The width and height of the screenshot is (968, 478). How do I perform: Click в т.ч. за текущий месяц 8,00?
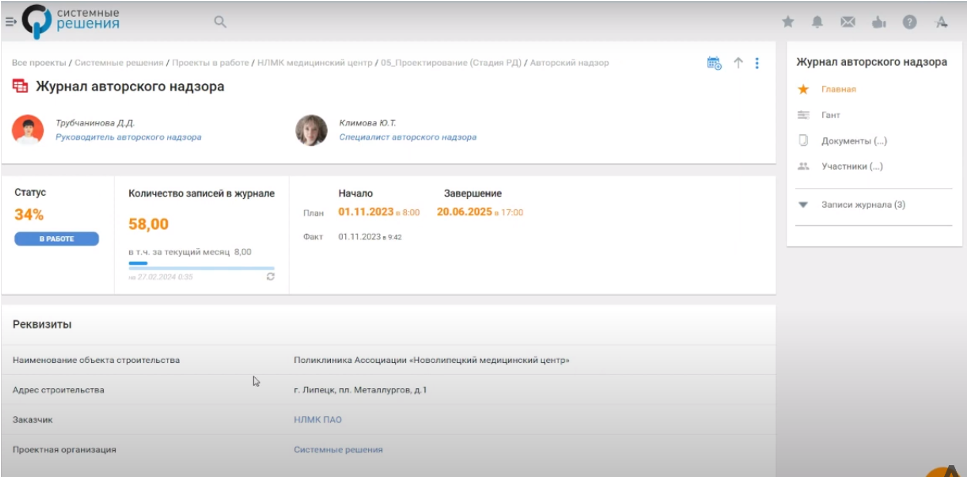[190, 252]
